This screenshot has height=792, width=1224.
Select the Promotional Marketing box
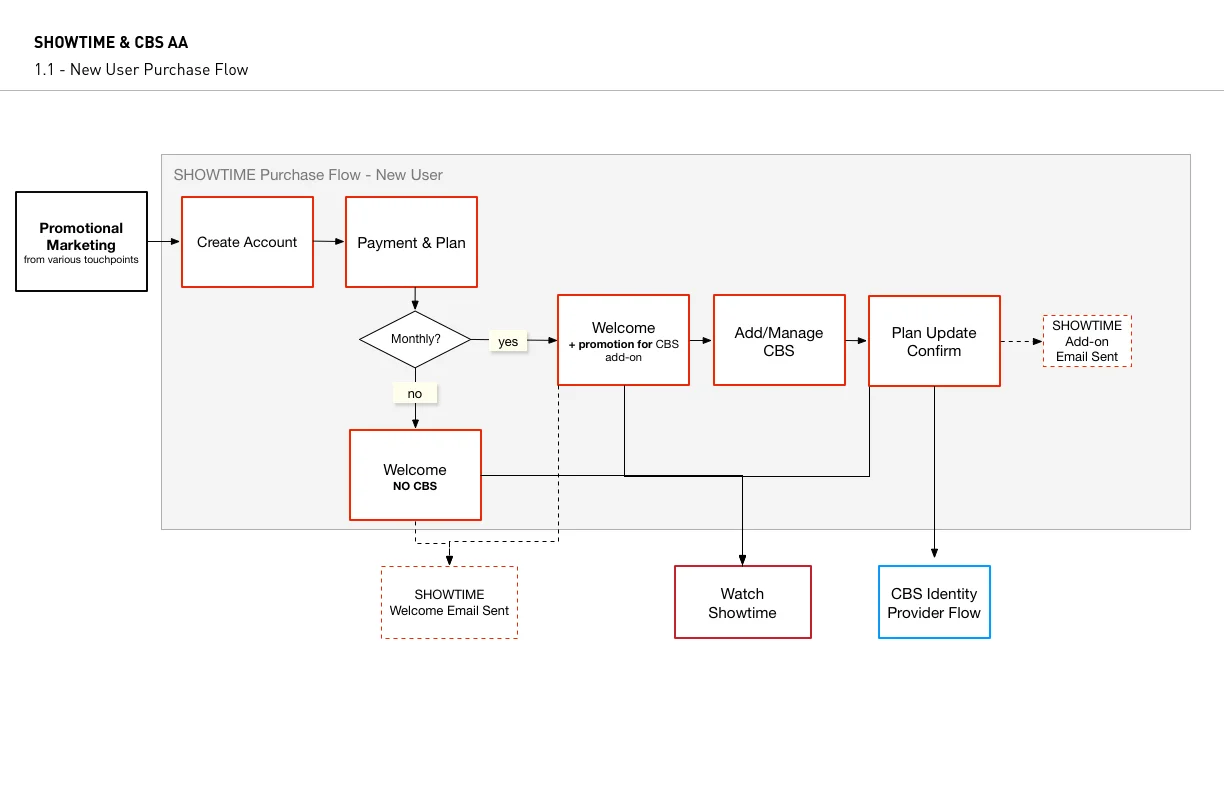coord(82,242)
